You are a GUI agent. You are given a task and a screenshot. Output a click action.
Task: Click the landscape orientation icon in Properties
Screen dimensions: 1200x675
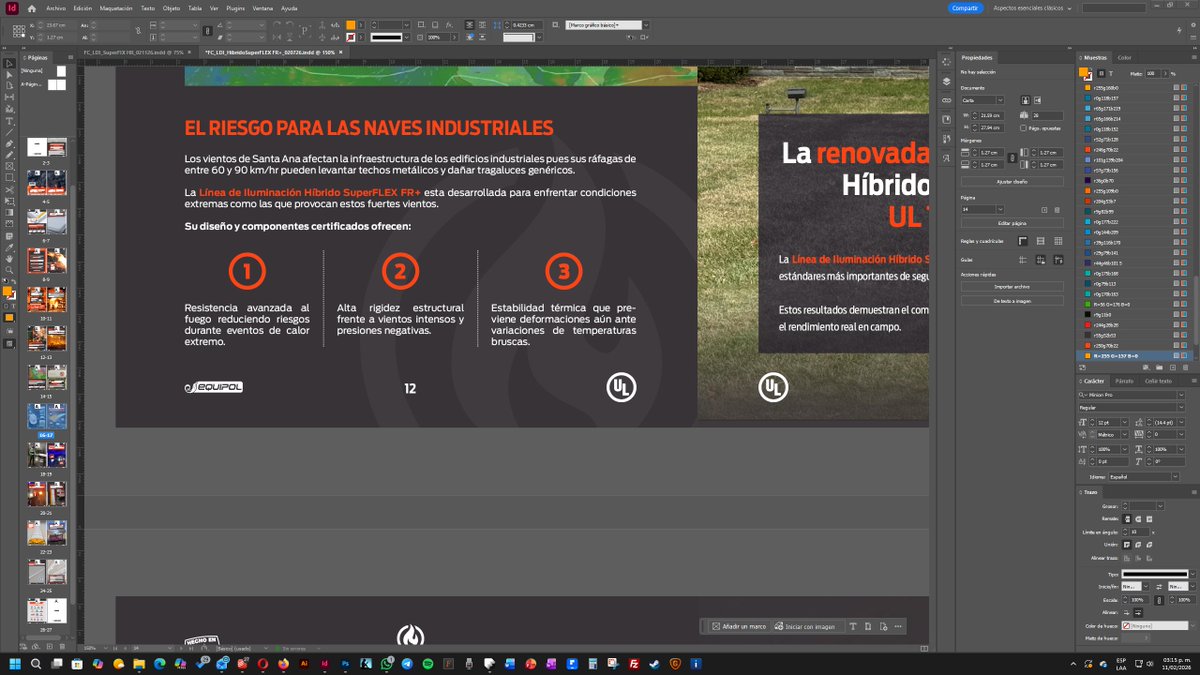click(x=1038, y=100)
